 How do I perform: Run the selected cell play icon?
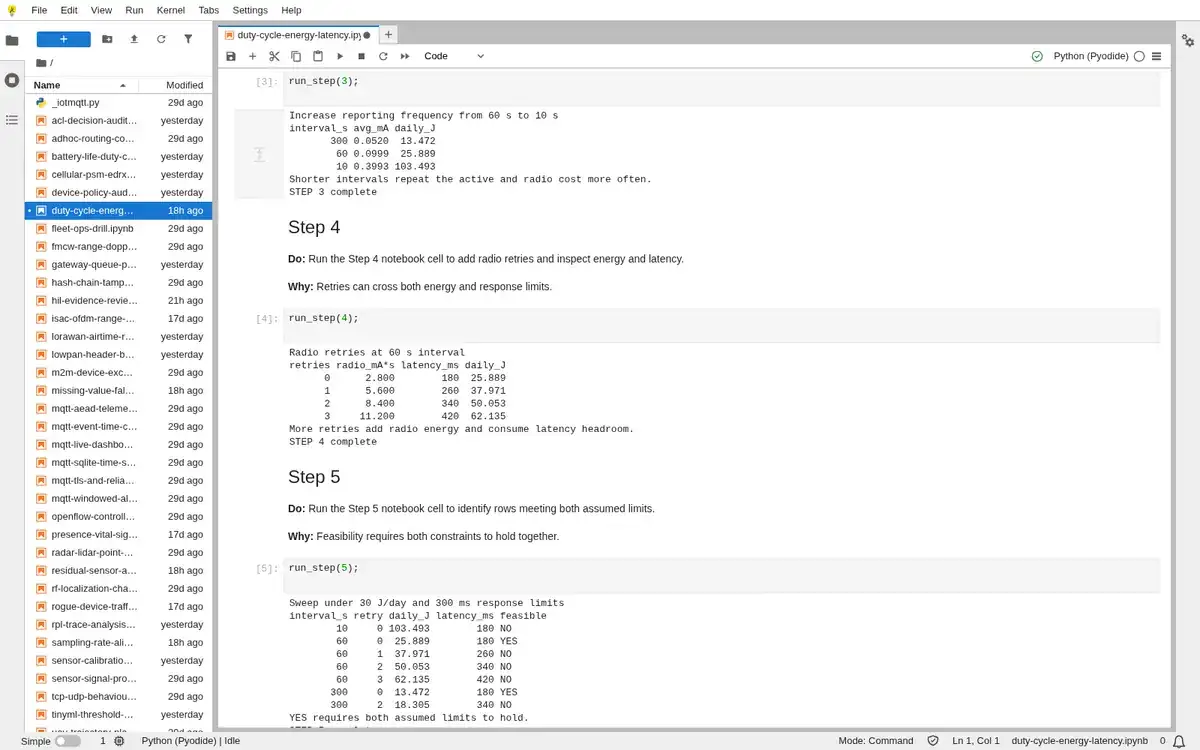[x=340, y=56]
